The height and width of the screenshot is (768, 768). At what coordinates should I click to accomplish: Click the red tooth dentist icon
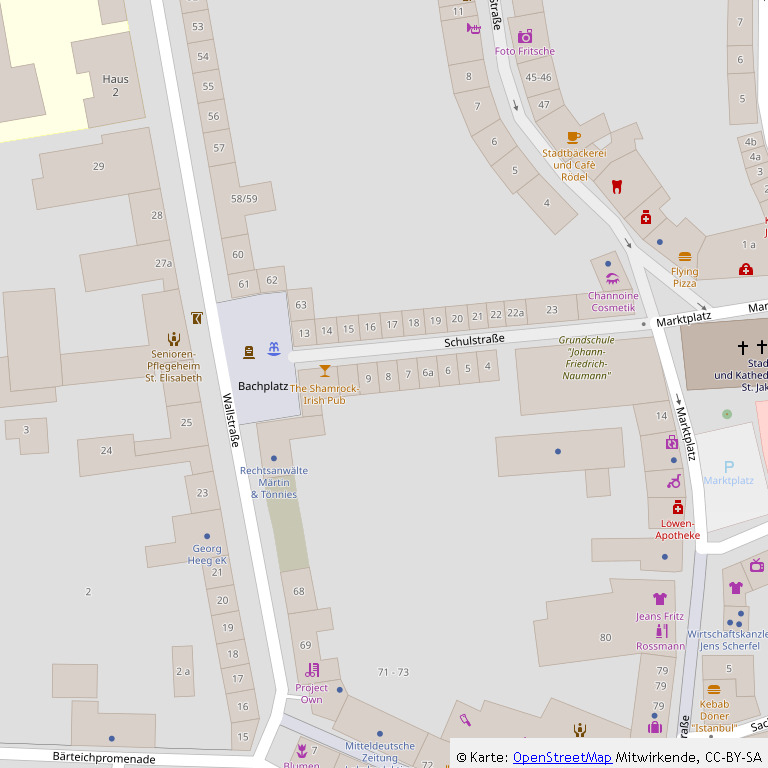(x=617, y=187)
